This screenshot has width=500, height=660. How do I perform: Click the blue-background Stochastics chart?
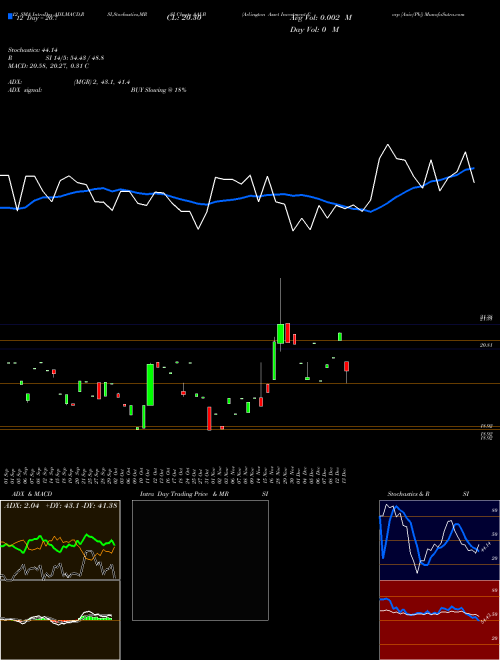tap(439, 540)
